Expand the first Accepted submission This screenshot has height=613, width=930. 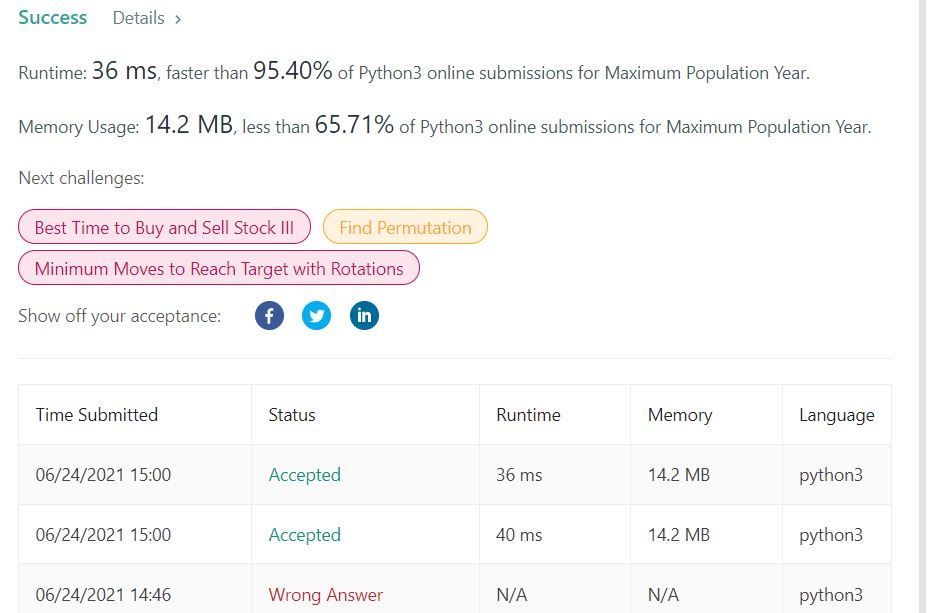click(305, 475)
